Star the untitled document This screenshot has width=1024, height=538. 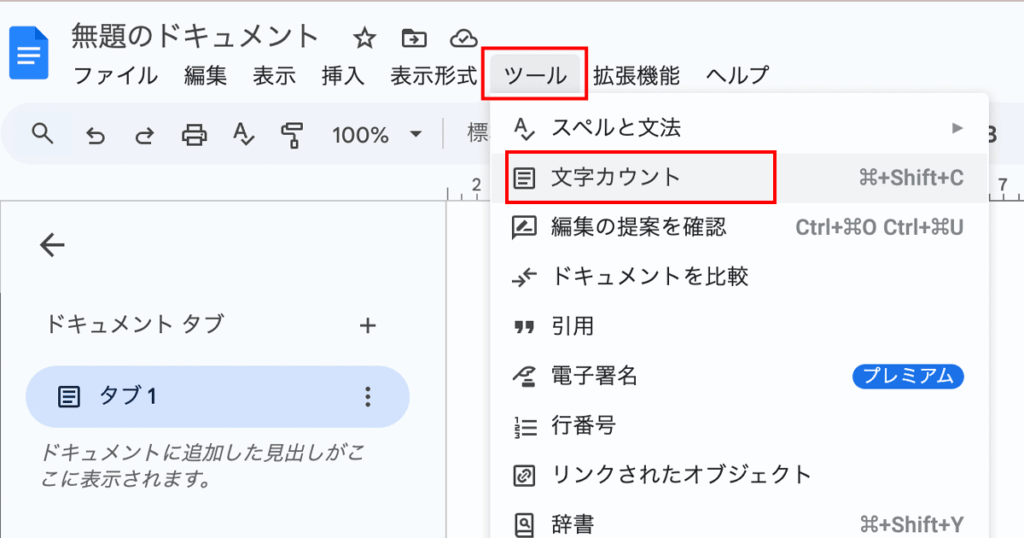click(x=365, y=38)
